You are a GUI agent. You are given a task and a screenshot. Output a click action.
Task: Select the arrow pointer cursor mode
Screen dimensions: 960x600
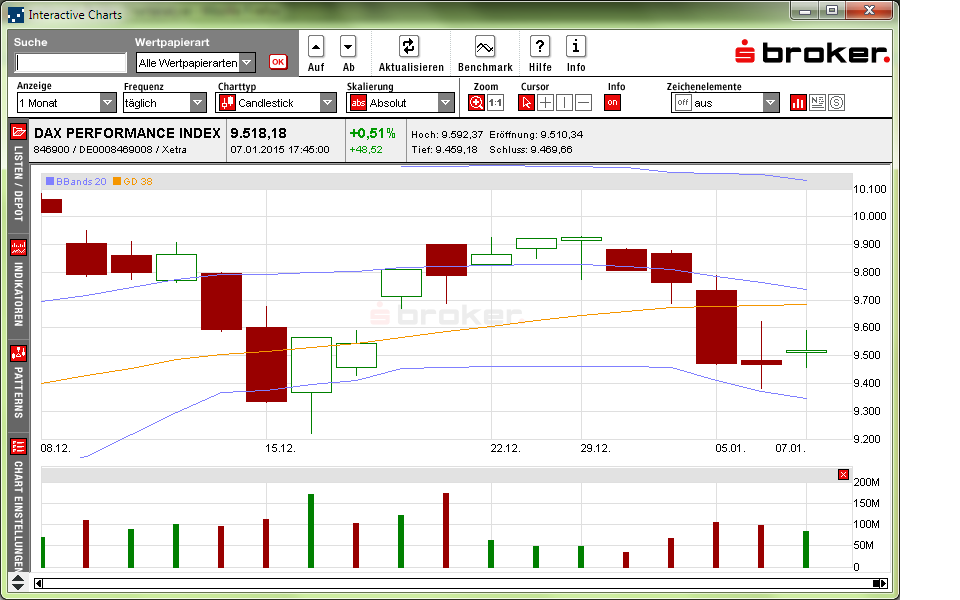526,103
